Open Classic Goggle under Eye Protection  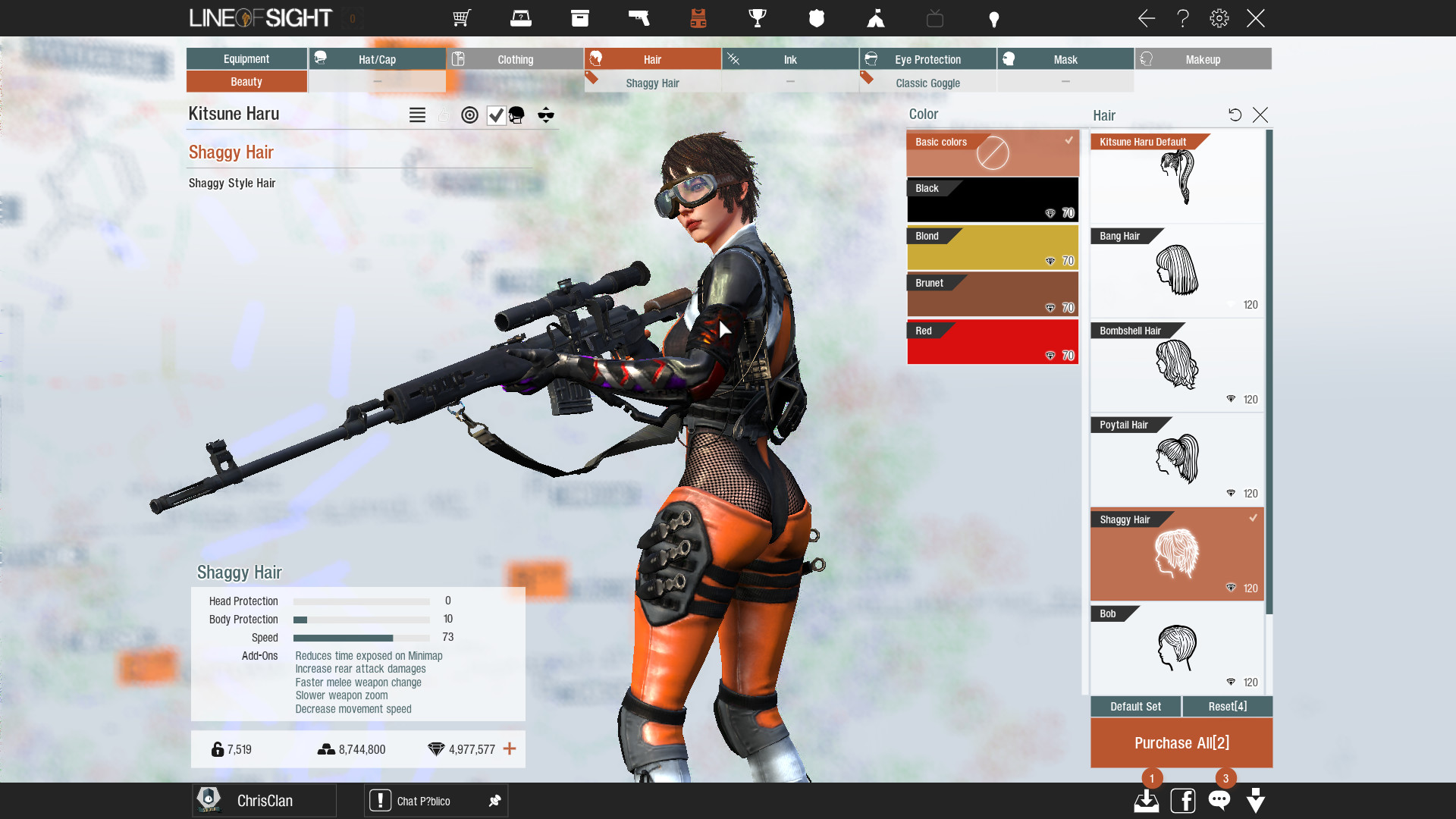(x=927, y=83)
